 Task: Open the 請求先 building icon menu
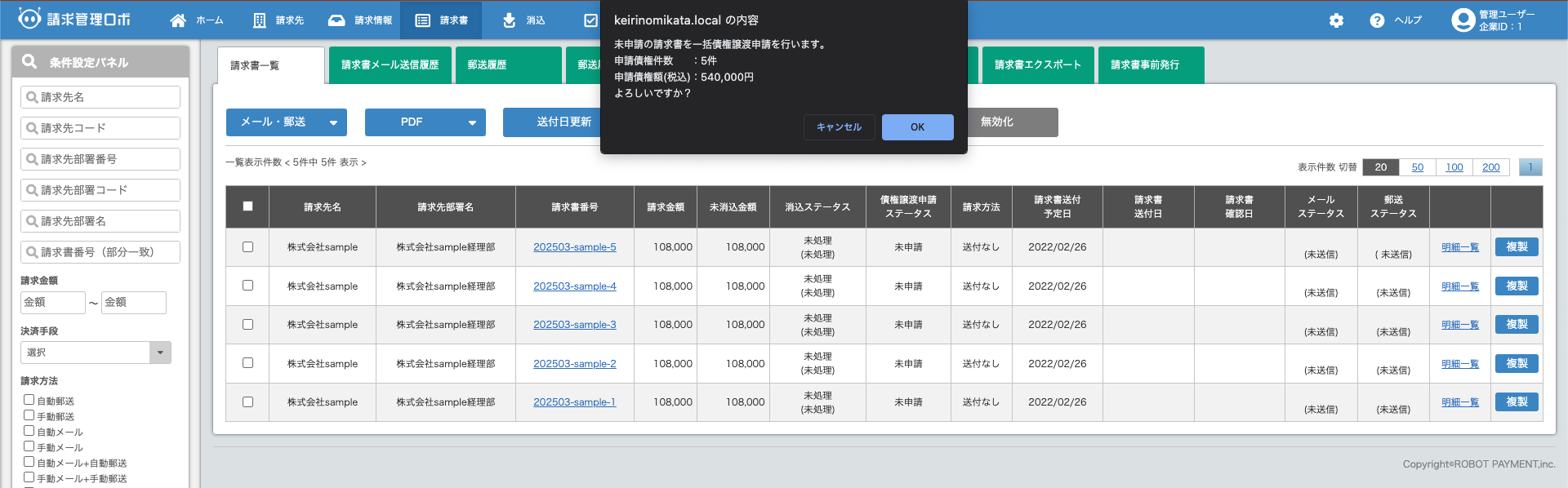pos(260,20)
